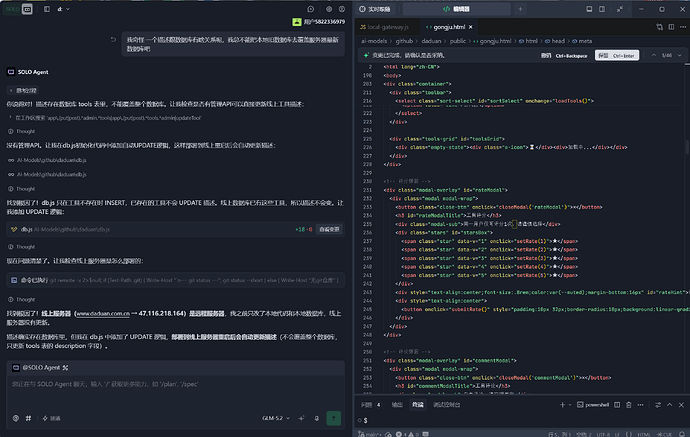This screenshot has height=437, width=690.
Task: Open the www.daduan.com.cn link
Action: point(103,313)
